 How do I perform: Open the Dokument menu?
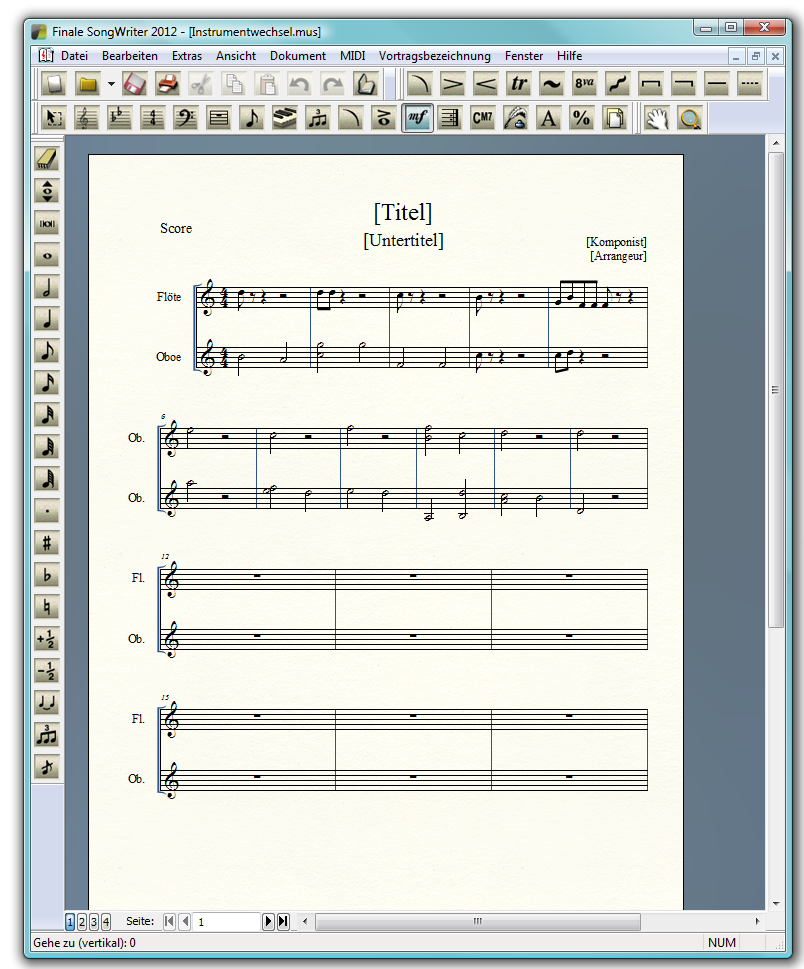pos(297,56)
